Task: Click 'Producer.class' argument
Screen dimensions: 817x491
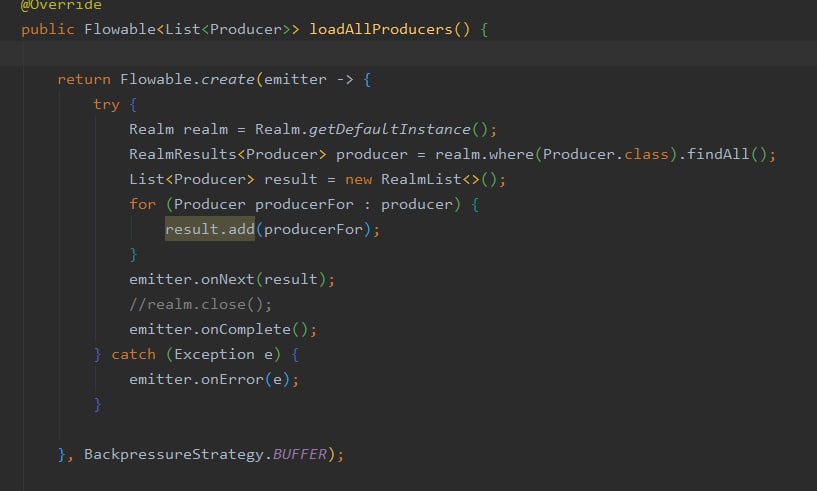Action: (606, 154)
